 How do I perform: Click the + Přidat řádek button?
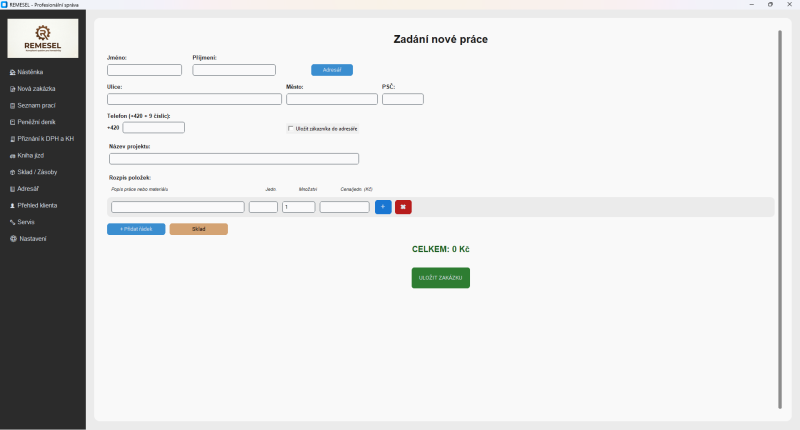136,229
